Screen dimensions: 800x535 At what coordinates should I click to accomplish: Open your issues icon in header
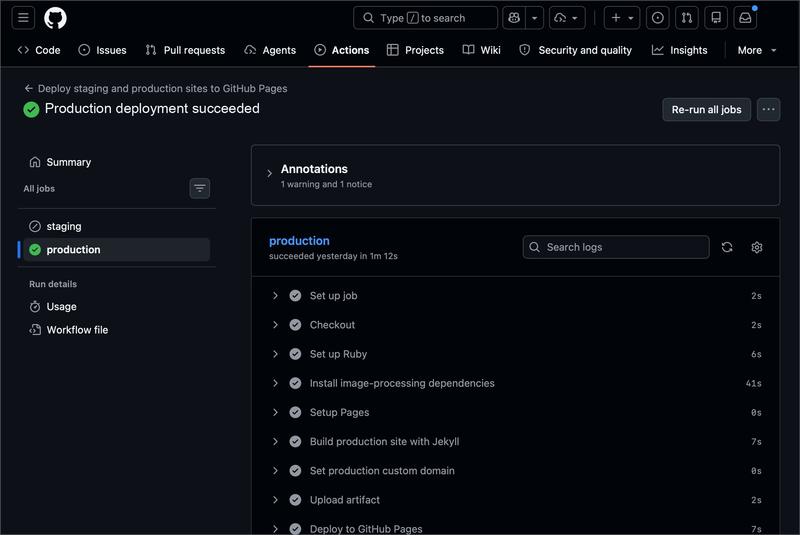point(658,18)
